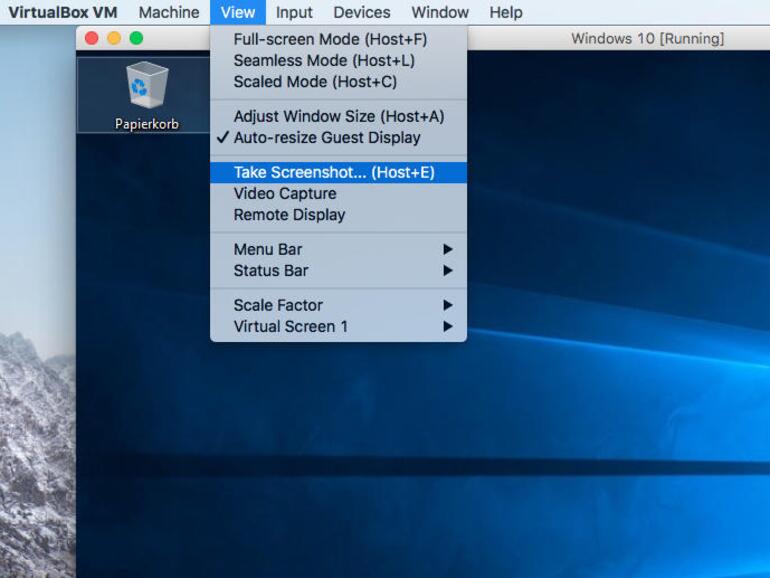Open the Input menu
Screen dimensions: 770x578
pos(294,12)
